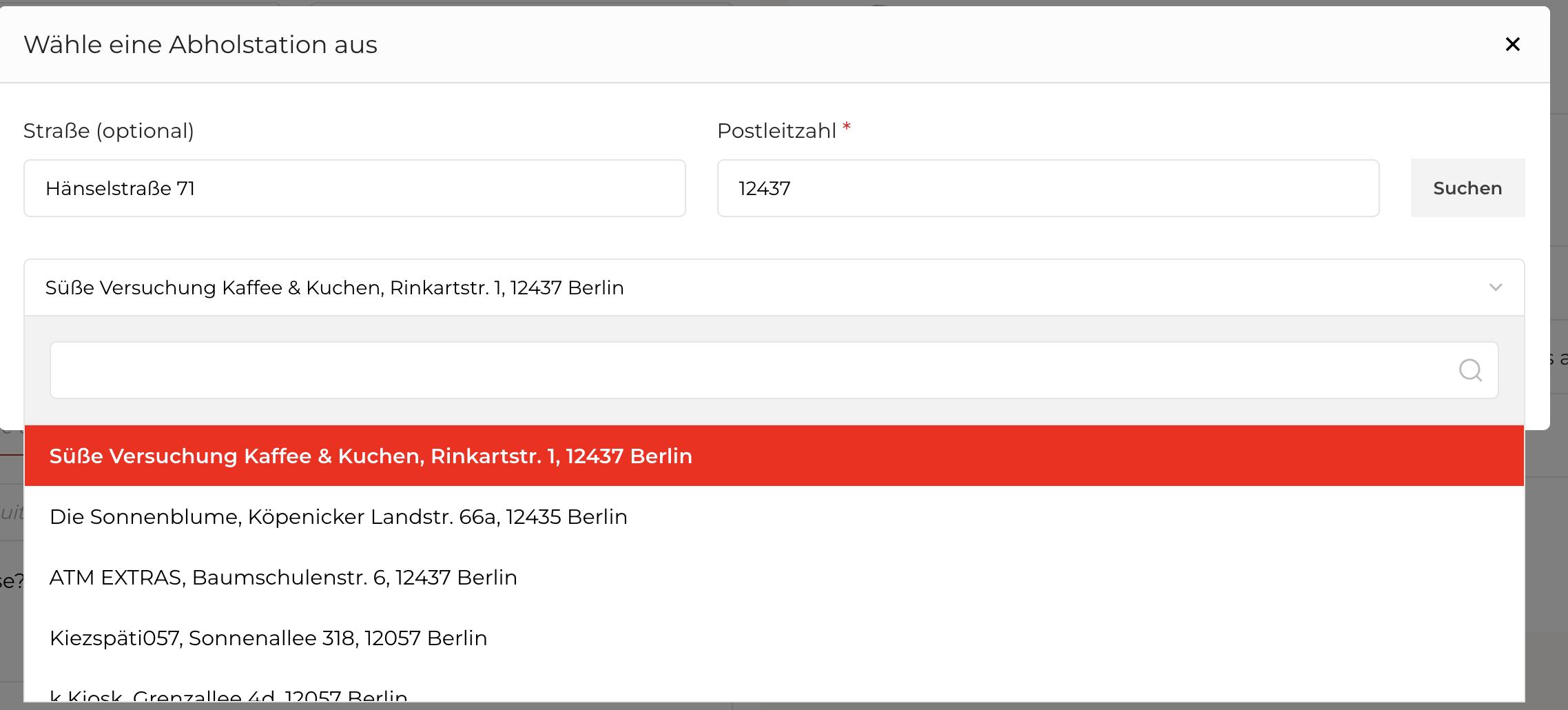This screenshot has height=710, width=1568.
Task: Open the pickup station dropdown list
Action: (x=758, y=287)
